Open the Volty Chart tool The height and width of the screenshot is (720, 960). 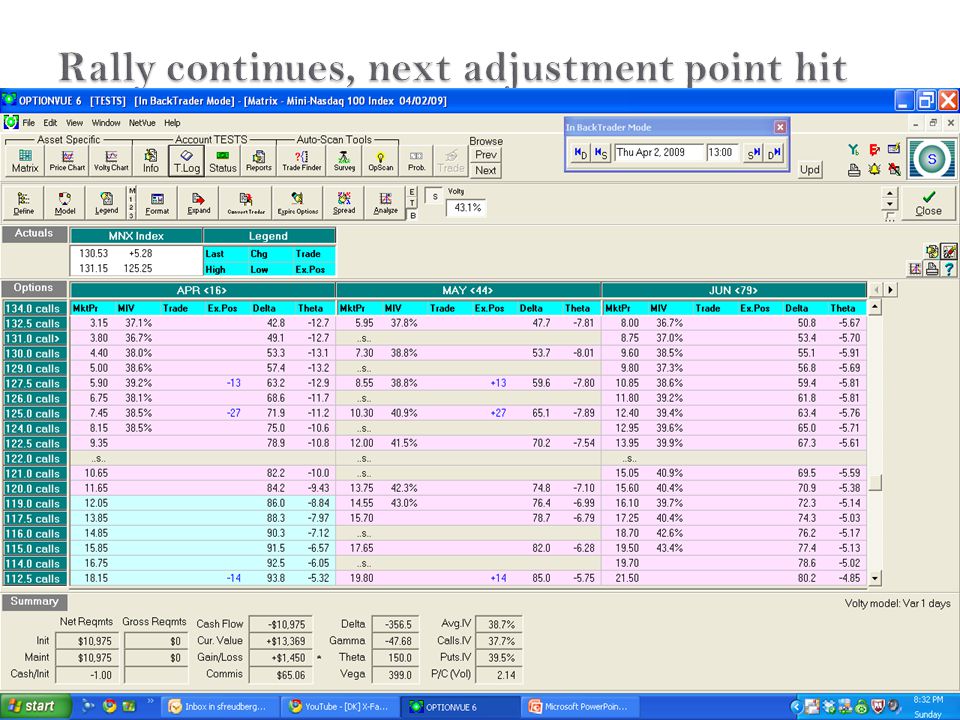pos(111,161)
